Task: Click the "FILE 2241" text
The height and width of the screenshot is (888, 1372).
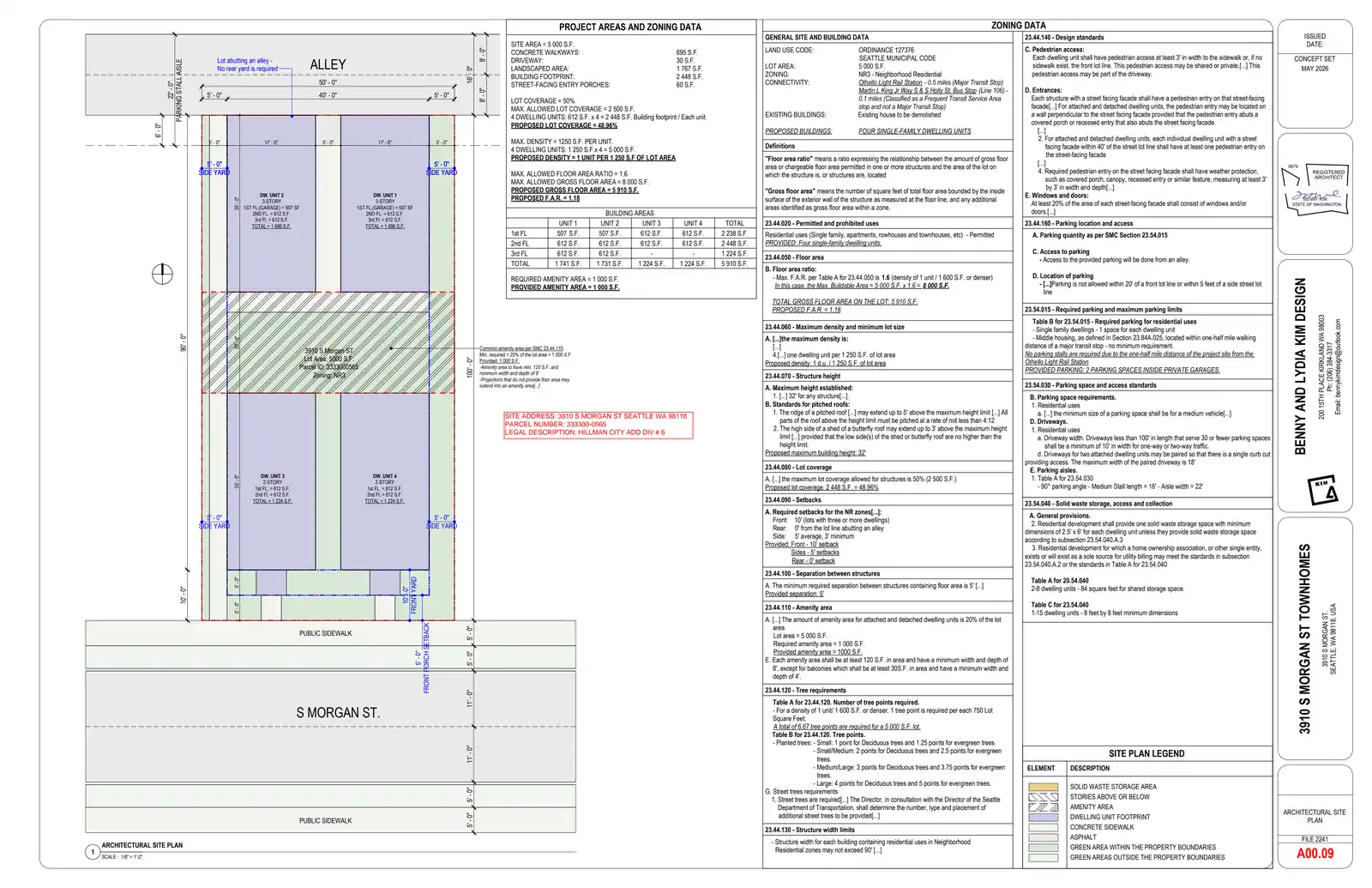Action: click(x=1315, y=839)
